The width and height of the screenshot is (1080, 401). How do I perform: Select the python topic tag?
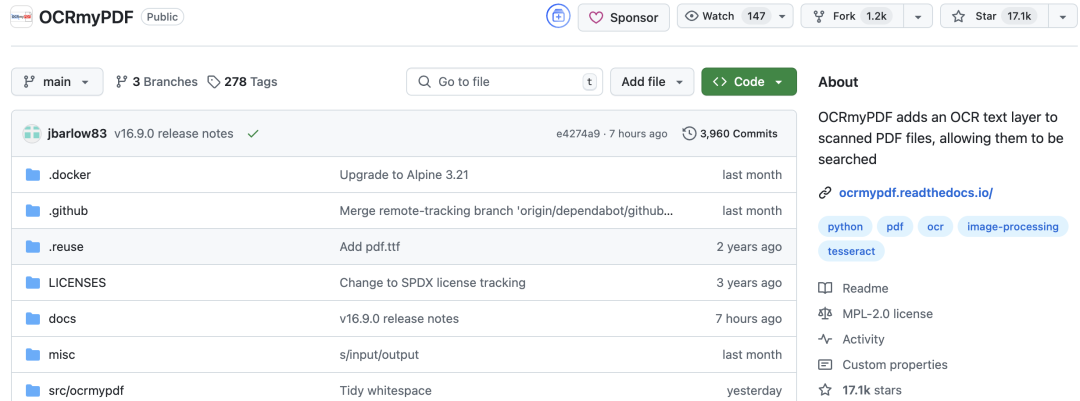pos(845,227)
